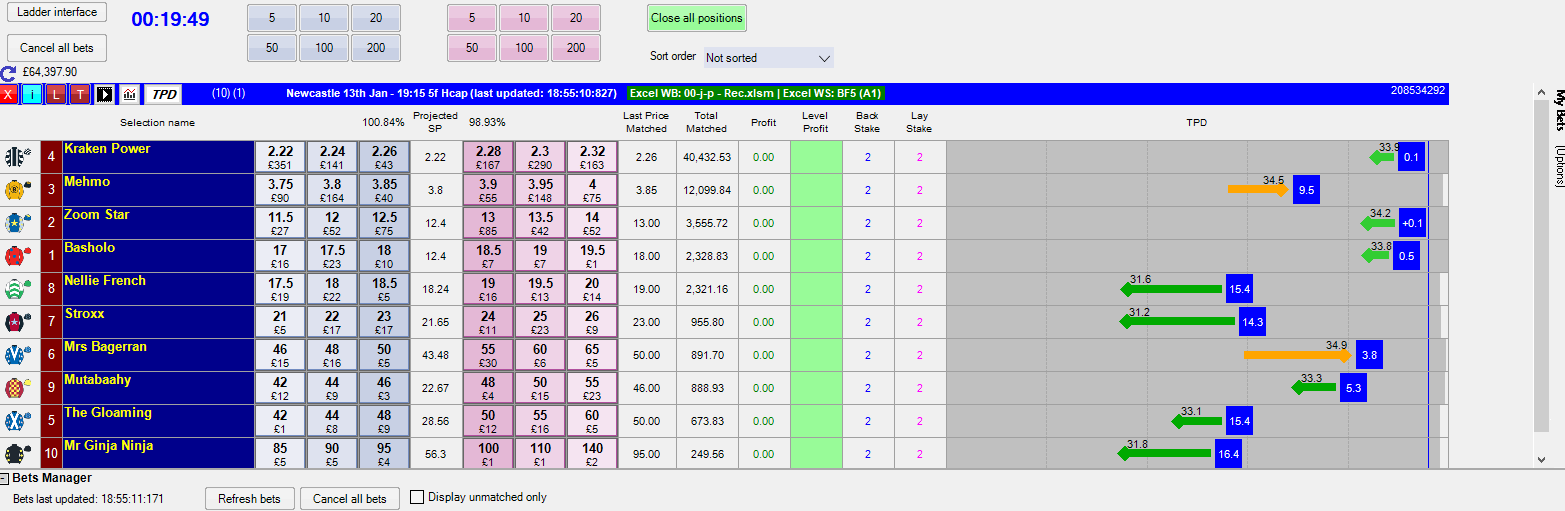Click the red 'T' toolbar icon

tap(80, 95)
